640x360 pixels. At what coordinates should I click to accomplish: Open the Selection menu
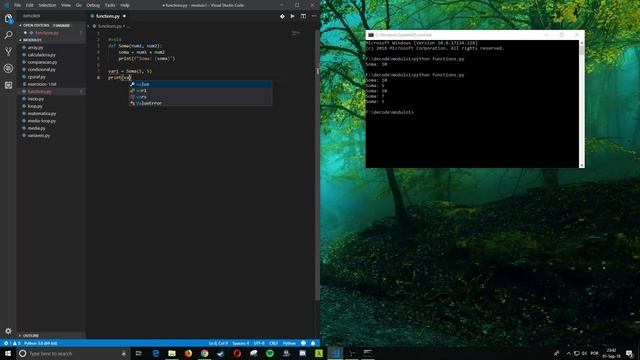pyautogui.click(x=47, y=5)
